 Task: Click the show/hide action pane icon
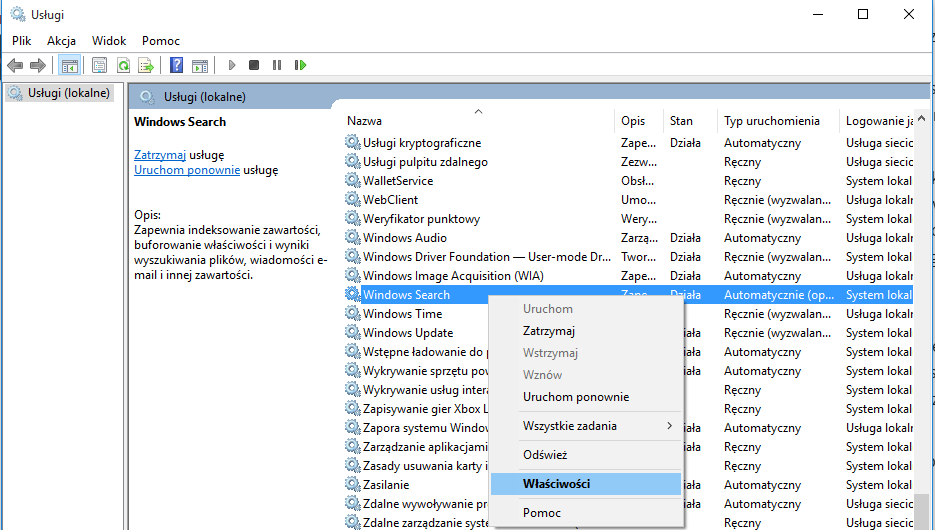tap(200, 65)
